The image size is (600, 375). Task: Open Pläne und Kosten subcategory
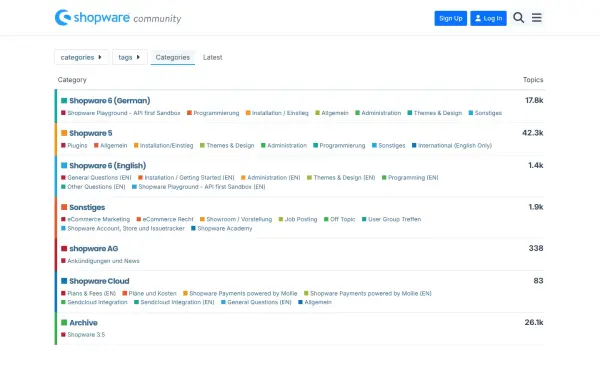point(152,294)
